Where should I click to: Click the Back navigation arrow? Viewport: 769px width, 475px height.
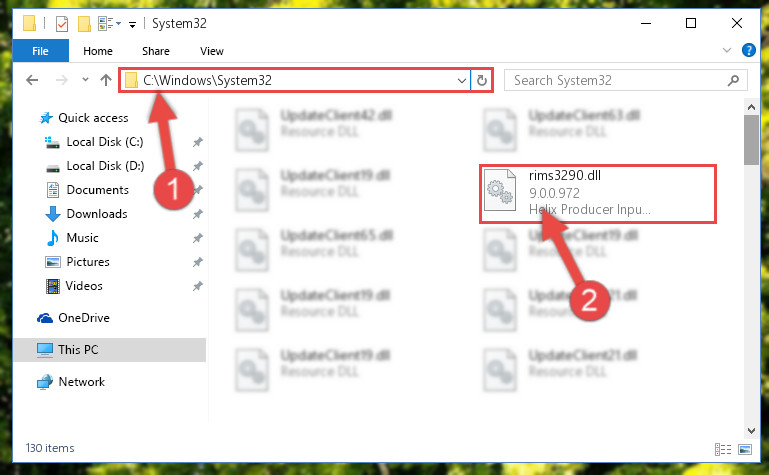(x=32, y=80)
